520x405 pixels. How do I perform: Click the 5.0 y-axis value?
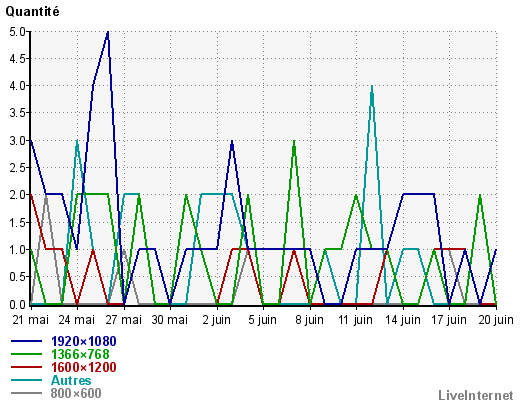17,32
